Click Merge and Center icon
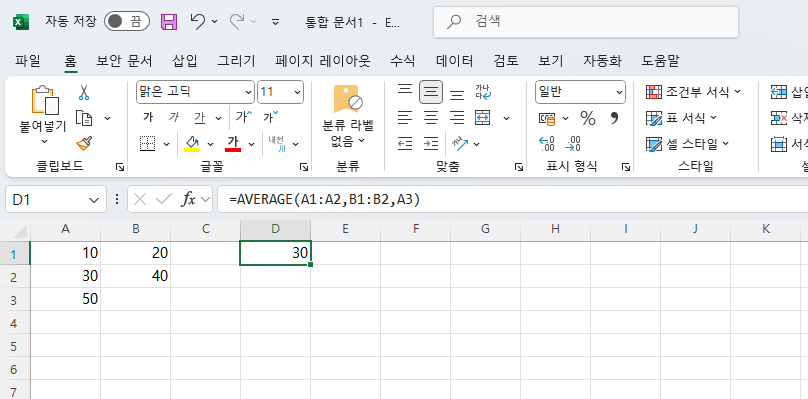 [x=483, y=118]
